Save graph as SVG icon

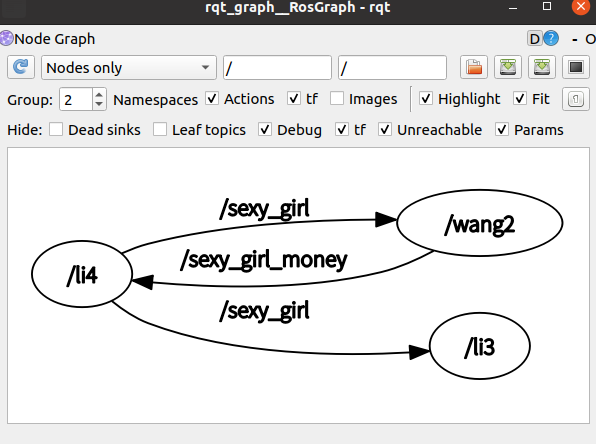[x=542, y=67]
